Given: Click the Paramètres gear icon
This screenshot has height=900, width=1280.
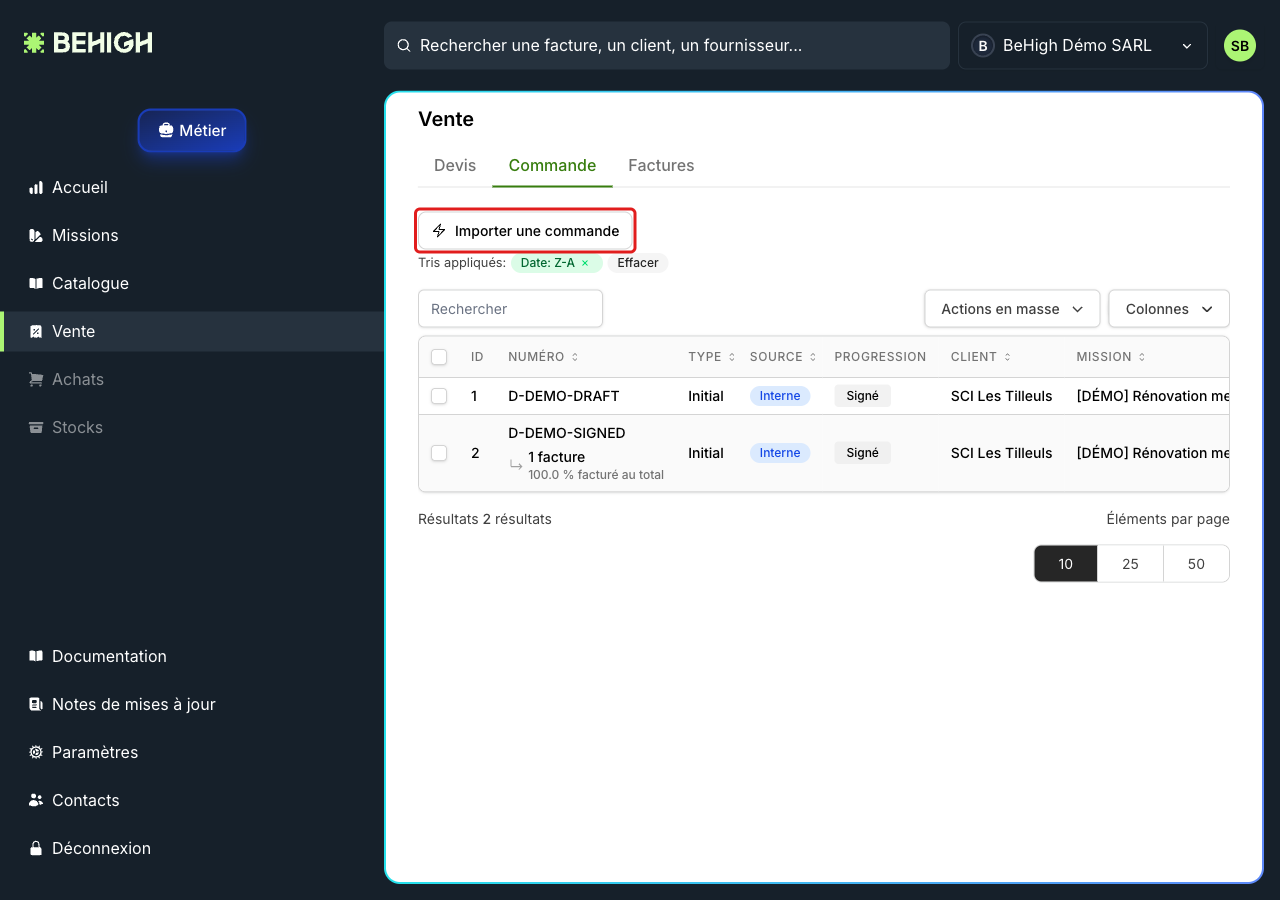Looking at the screenshot, I should tap(36, 753).
